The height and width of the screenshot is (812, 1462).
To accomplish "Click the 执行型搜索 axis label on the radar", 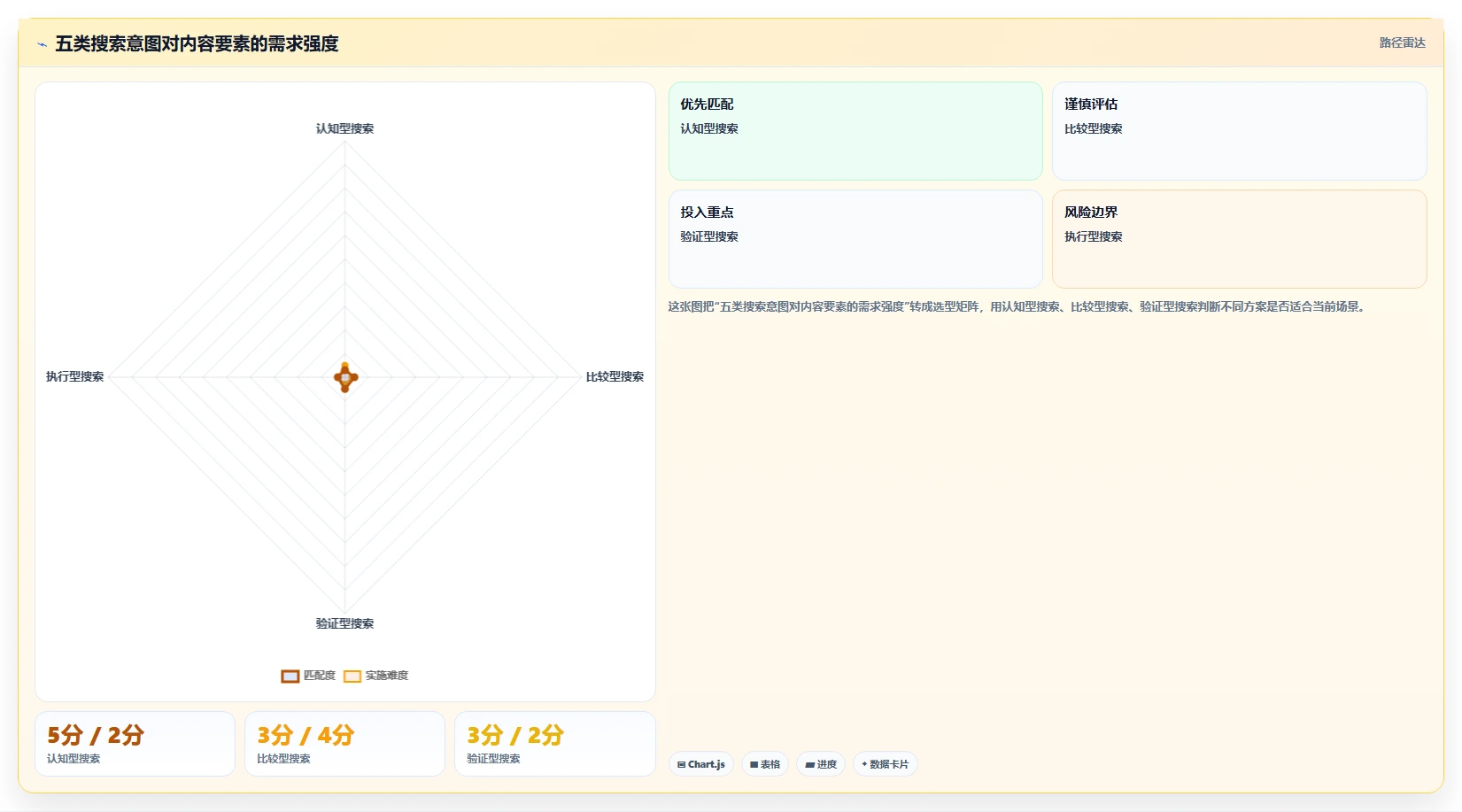I will point(75,376).
